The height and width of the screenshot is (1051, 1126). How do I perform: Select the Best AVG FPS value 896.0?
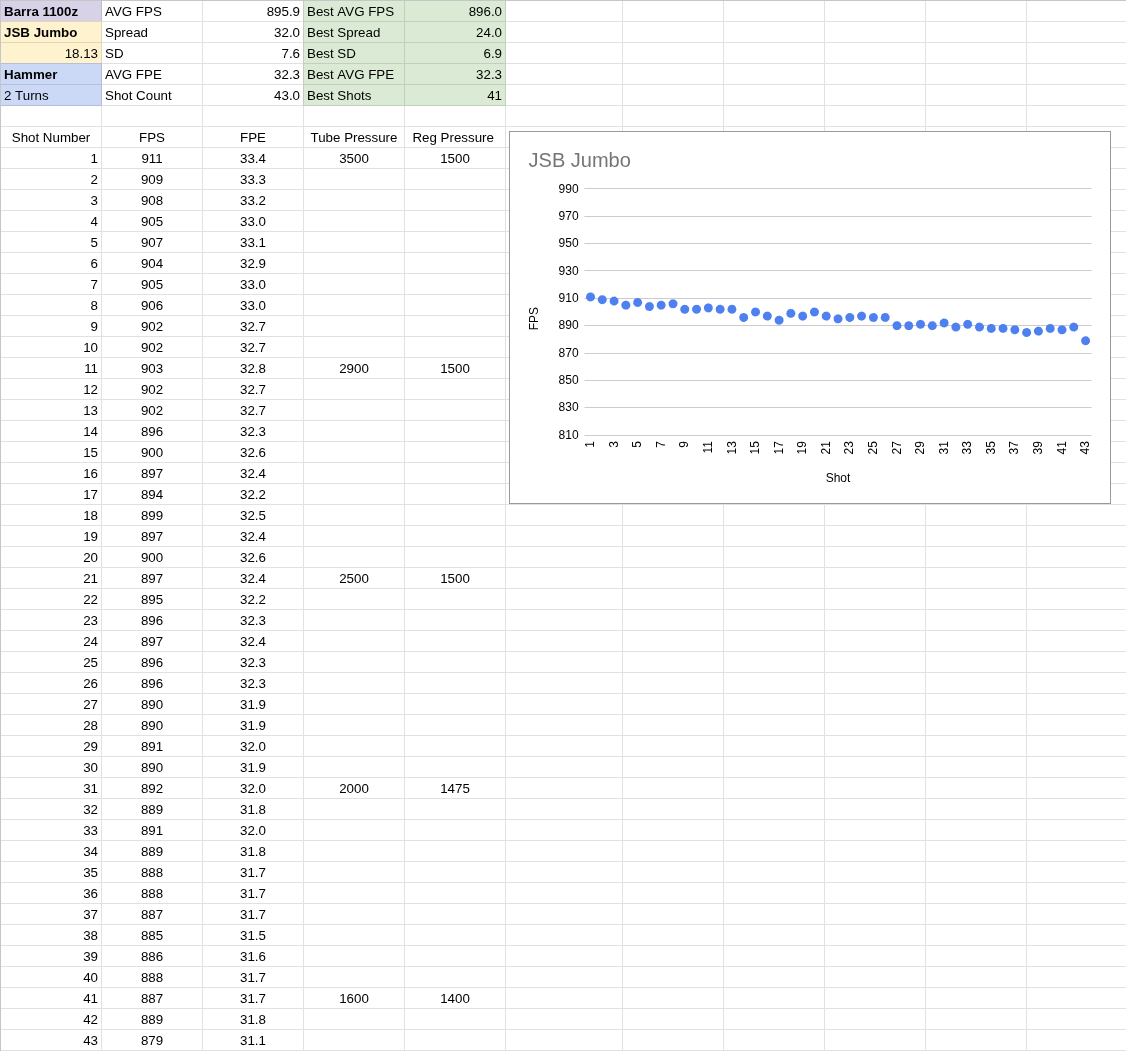(x=455, y=11)
